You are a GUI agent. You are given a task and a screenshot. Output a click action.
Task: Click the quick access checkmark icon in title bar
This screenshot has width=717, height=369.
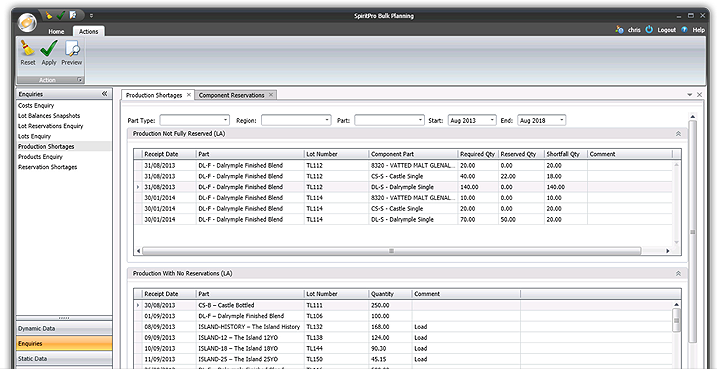tap(61, 16)
